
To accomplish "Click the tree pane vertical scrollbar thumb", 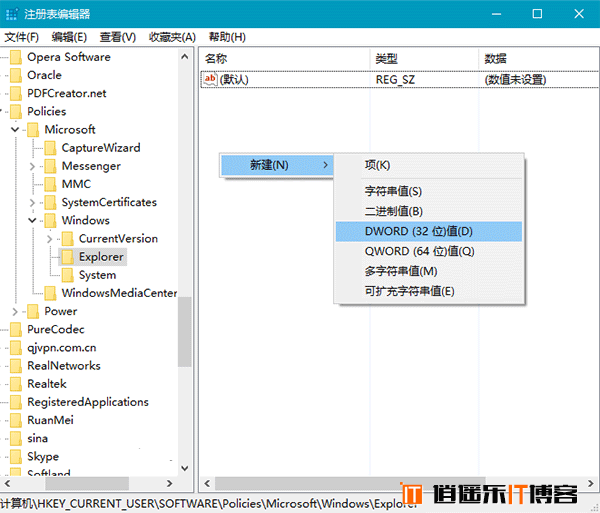I will (185, 332).
